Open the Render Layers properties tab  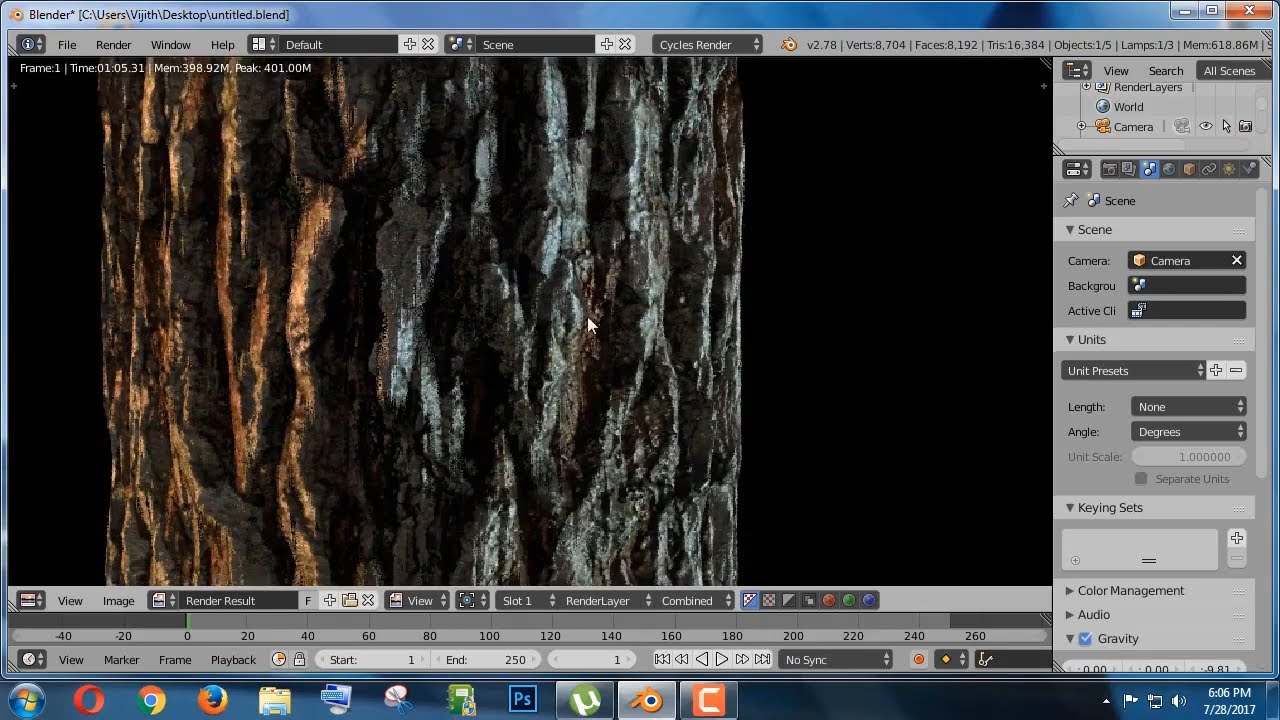click(x=1128, y=169)
